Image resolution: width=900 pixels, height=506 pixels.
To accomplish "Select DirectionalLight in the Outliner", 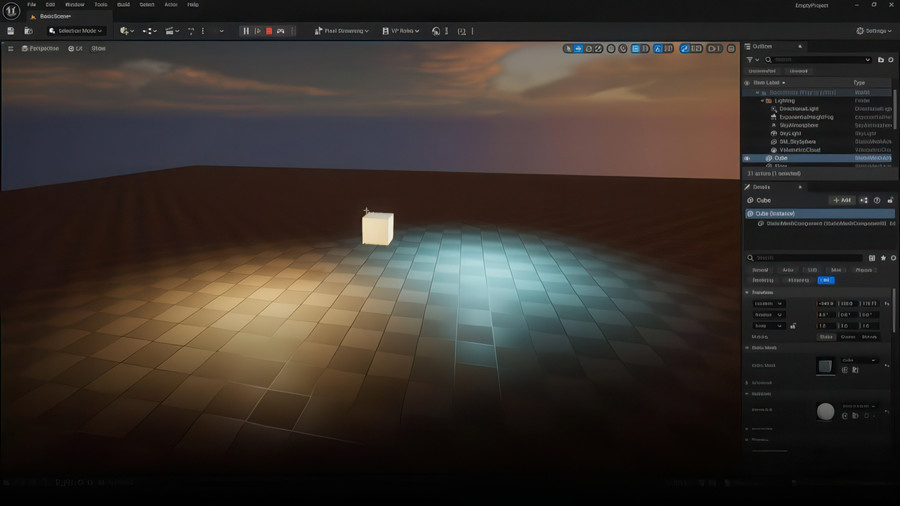I will (x=798, y=109).
